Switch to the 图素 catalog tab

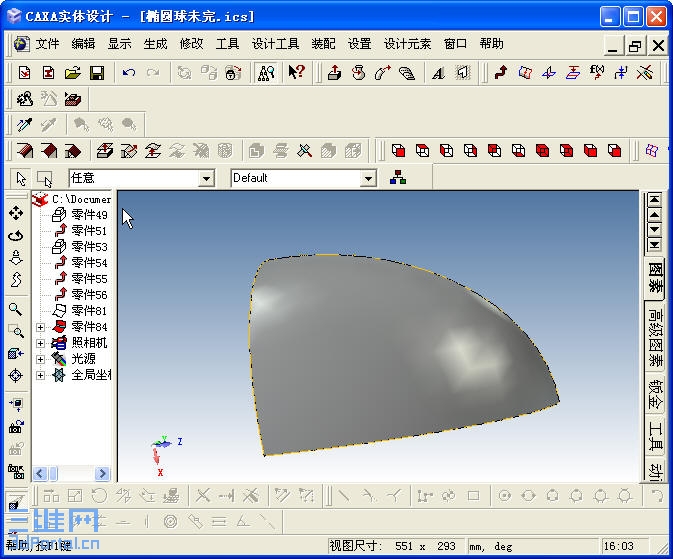(655, 277)
